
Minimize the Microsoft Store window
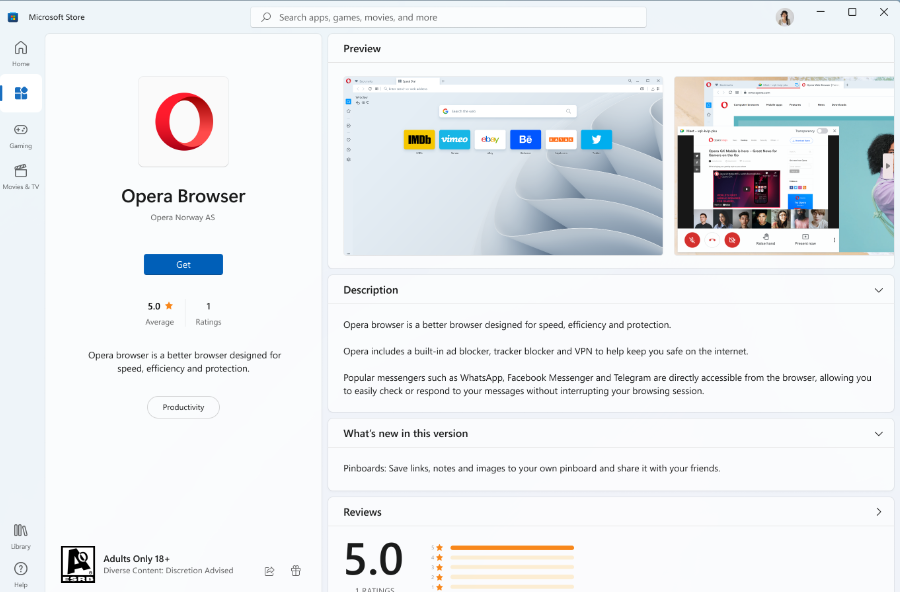pyautogui.click(x=821, y=12)
